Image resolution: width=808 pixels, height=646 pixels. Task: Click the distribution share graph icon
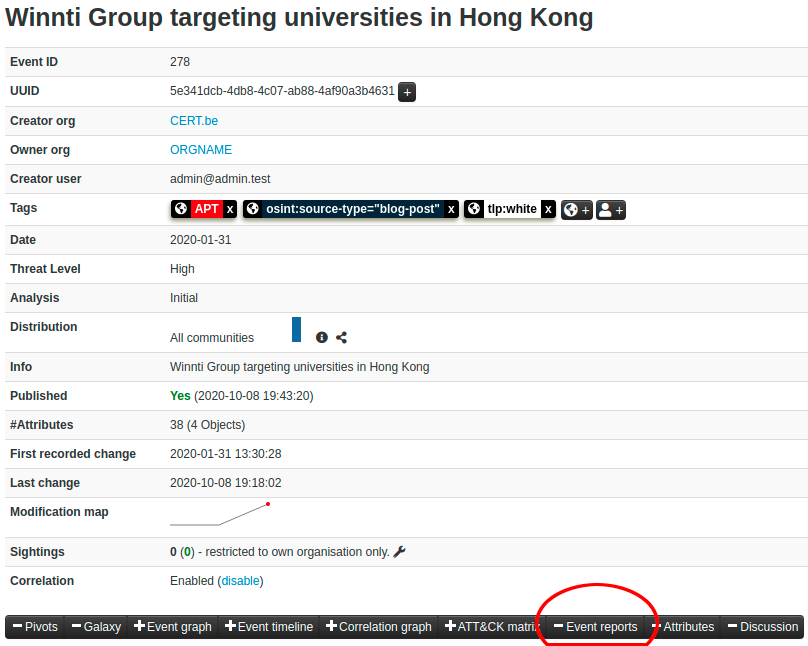coord(342,338)
